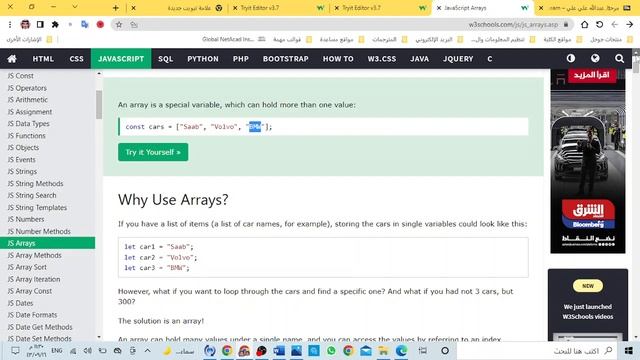Open Windows Start button
Image resolution: width=640 pixels, height=360 pixels.
tap(629, 351)
